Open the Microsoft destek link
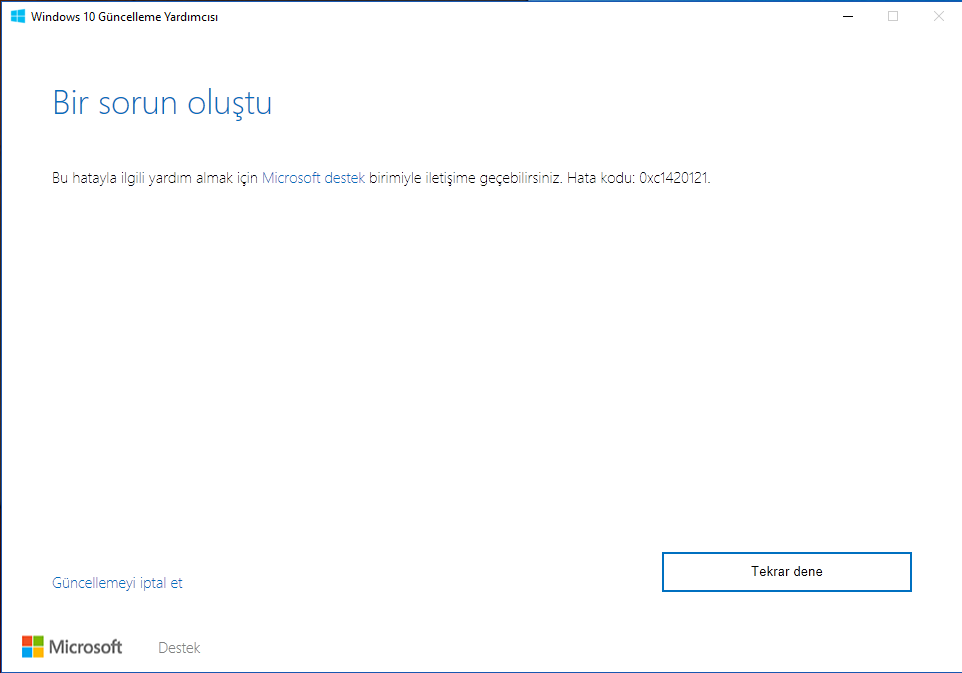The image size is (962, 673). point(314,178)
